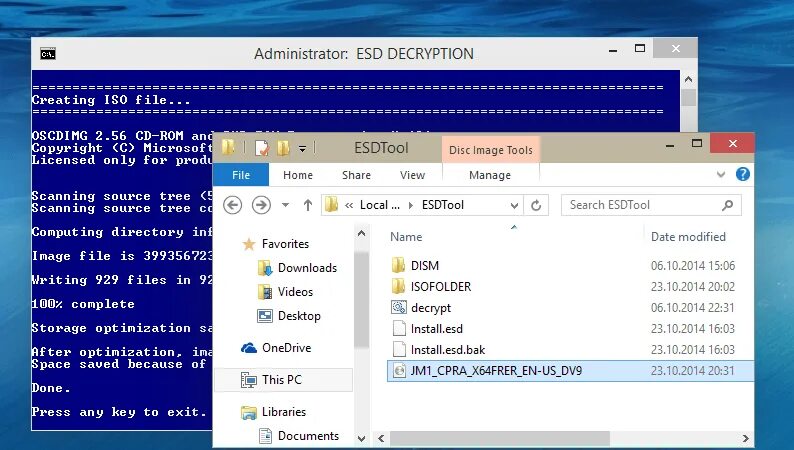The height and width of the screenshot is (450, 794).
Task: Select the decrypt script file
Action: (430, 308)
